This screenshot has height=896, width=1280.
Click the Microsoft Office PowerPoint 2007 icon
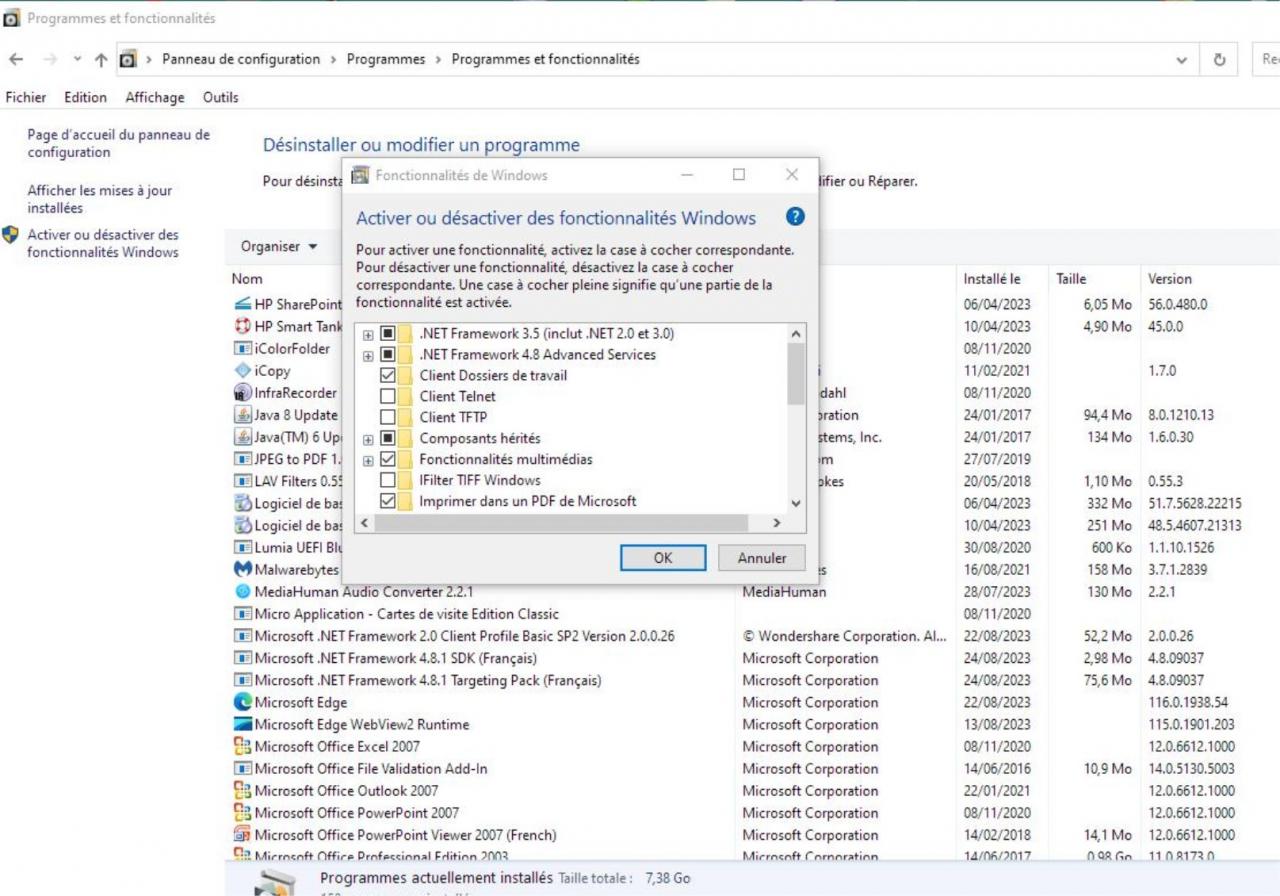(242, 812)
